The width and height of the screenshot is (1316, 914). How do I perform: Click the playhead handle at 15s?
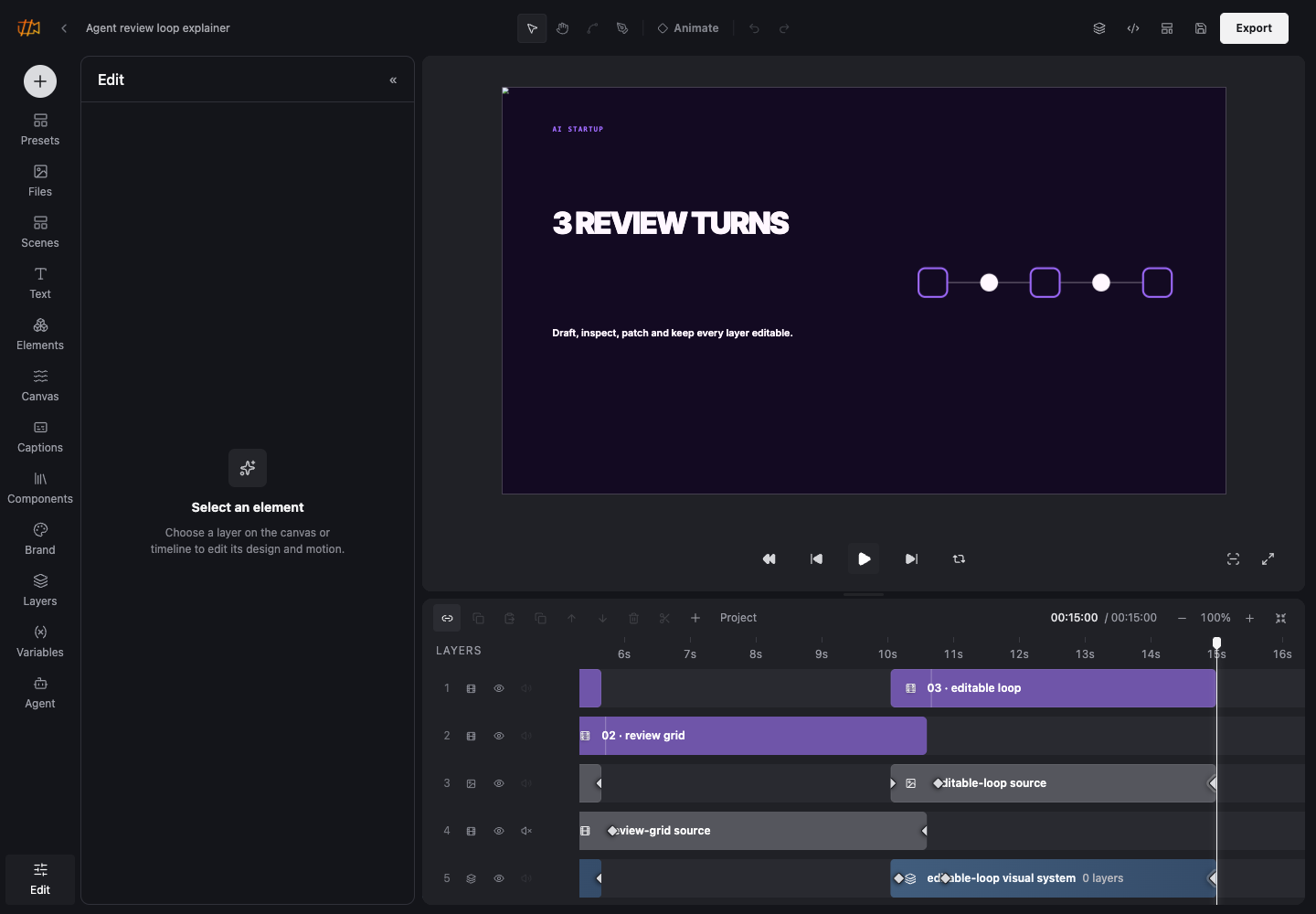coord(1216,643)
